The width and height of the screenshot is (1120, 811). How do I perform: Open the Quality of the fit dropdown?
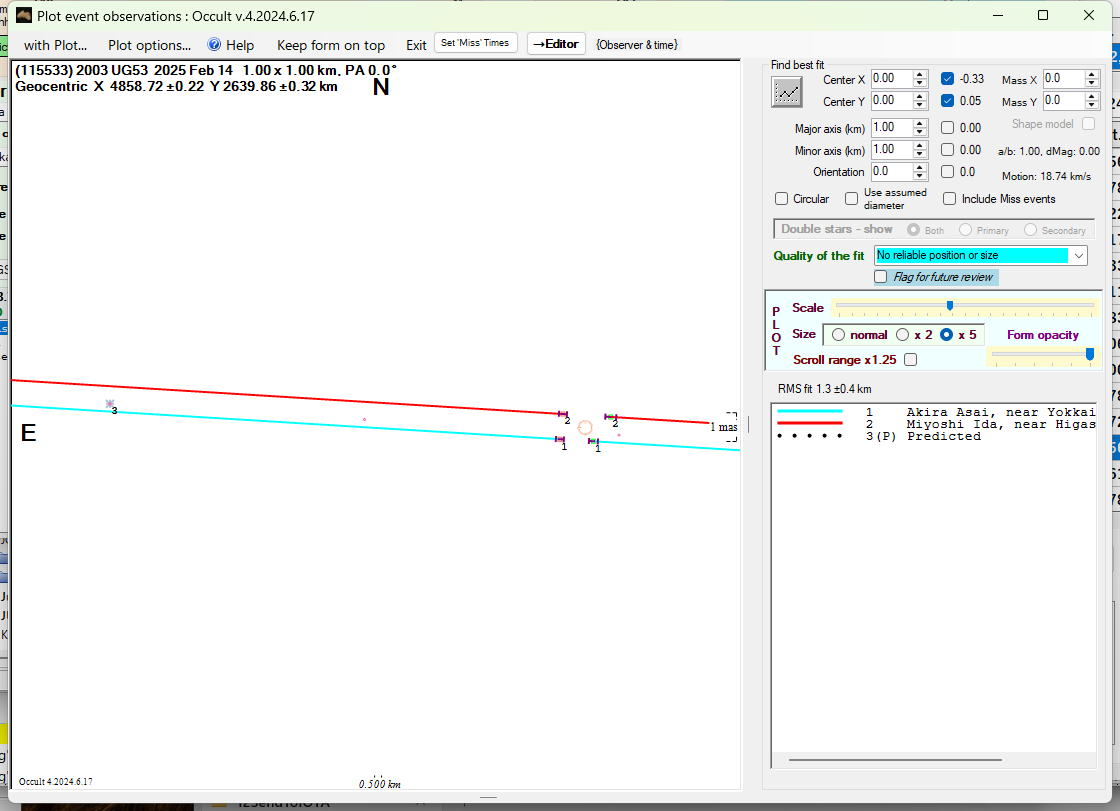point(1078,256)
